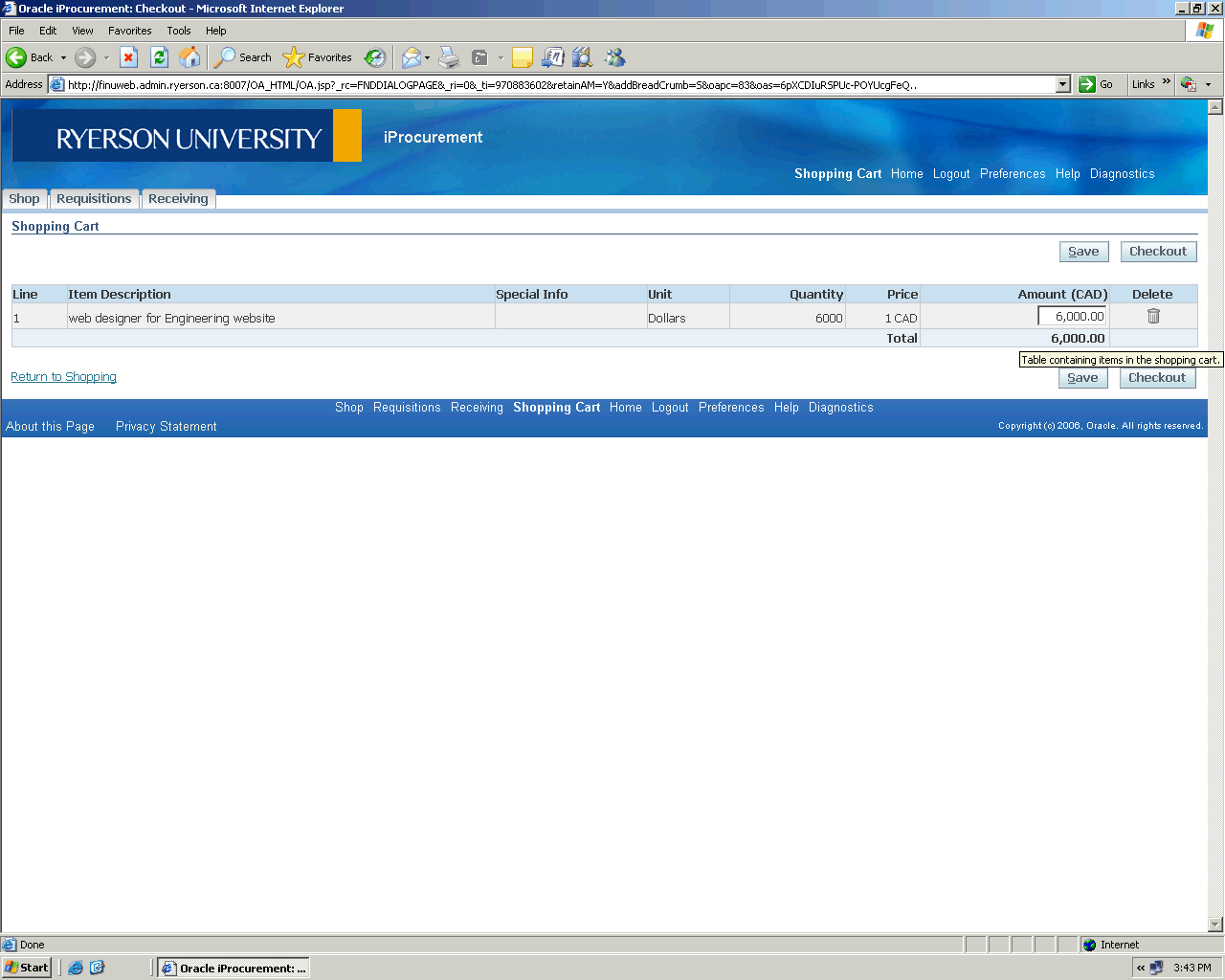Refresh the page with toolbar icon

(x=160, y=57)
